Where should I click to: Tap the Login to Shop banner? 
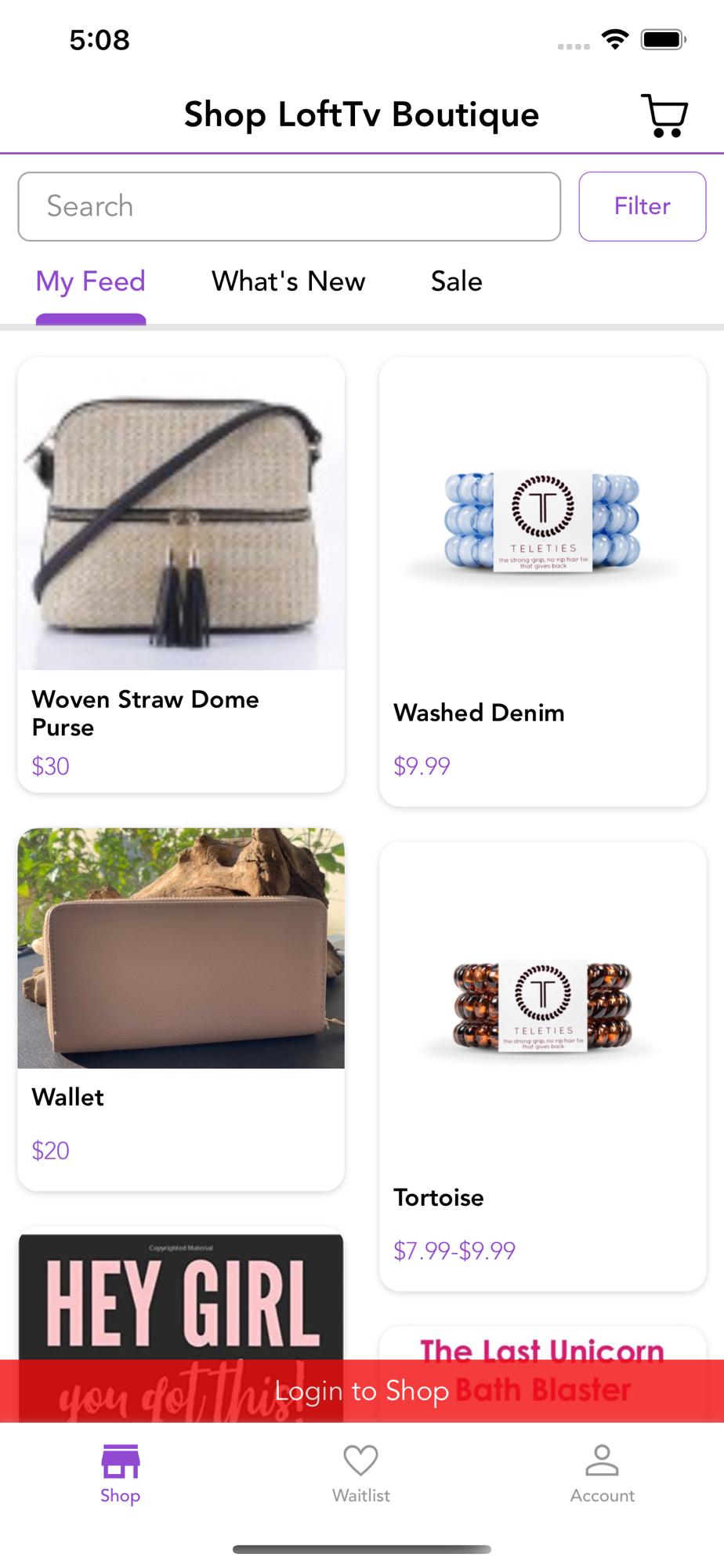point(362,1391)
